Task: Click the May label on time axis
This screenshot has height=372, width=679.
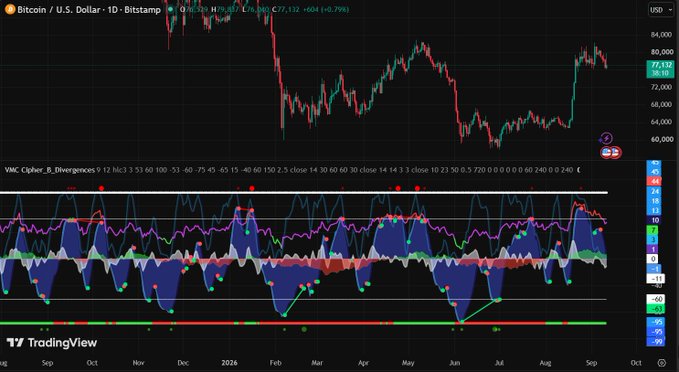Action: coord(408,363)
